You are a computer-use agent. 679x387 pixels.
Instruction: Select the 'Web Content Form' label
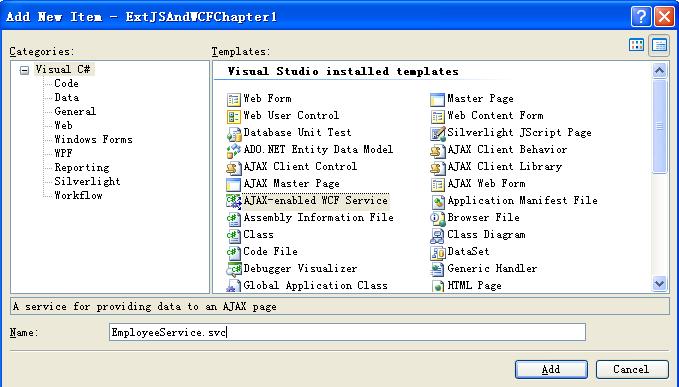pos(495,116)
